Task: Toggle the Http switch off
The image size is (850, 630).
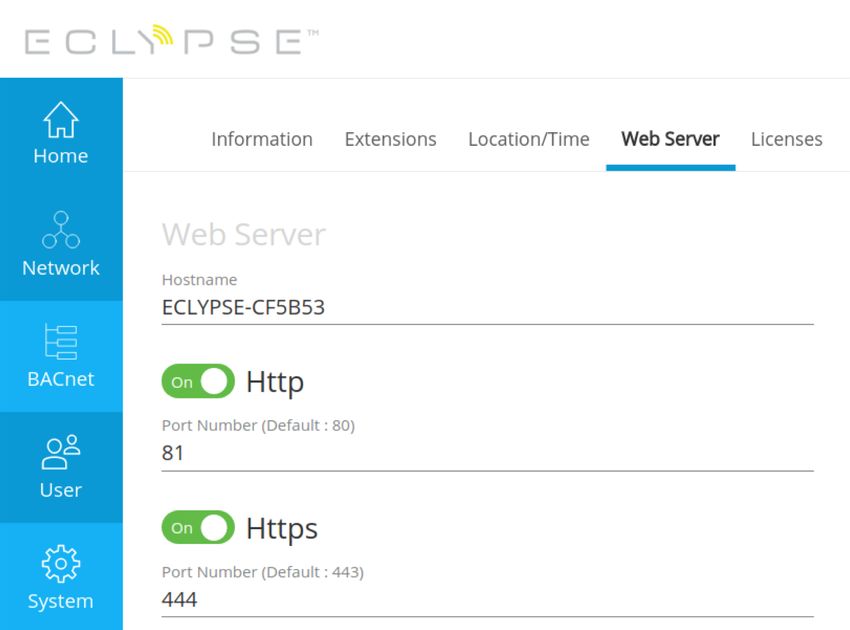Action: click(198, 381)
